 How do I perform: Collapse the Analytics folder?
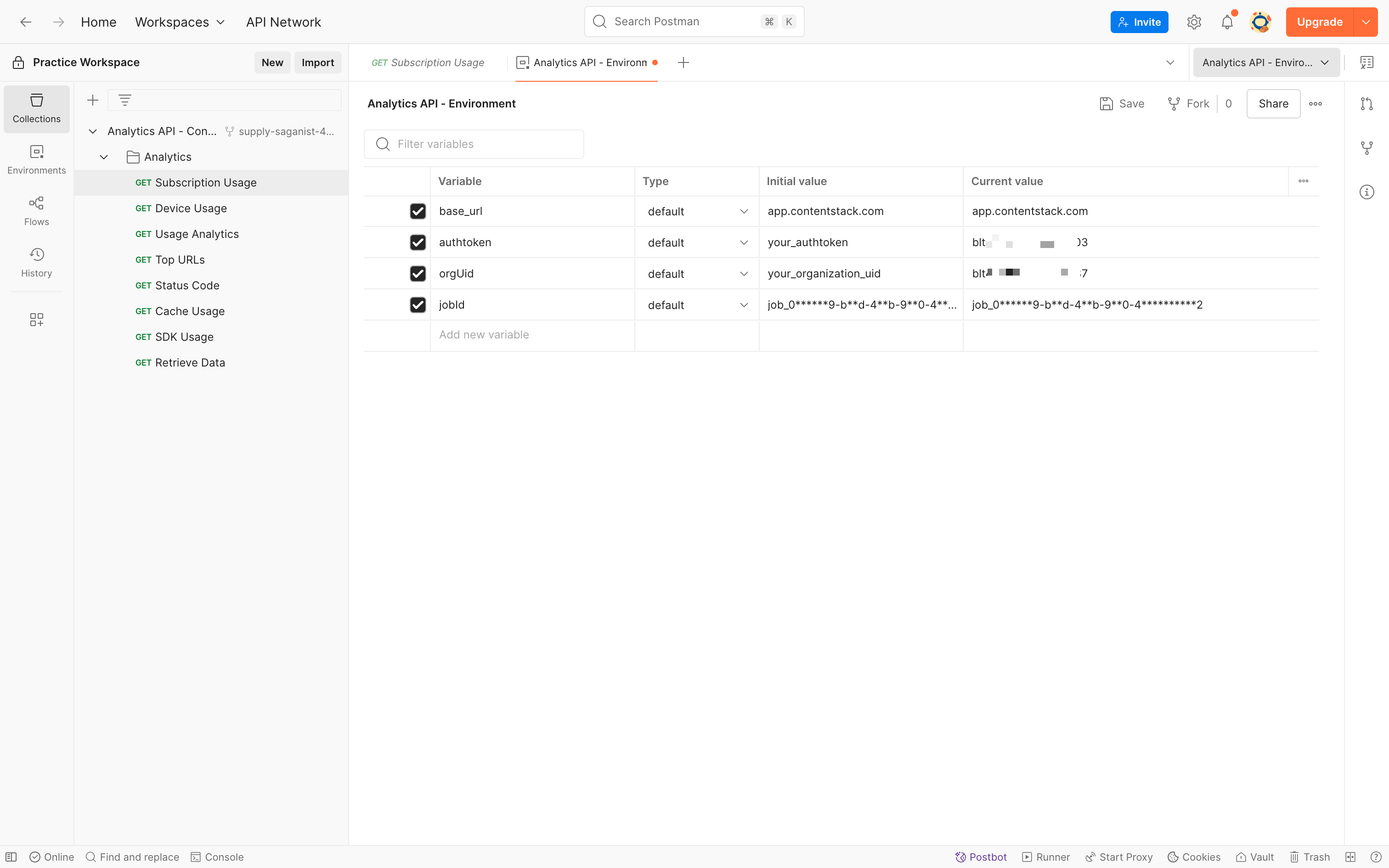(x=104, y=157)
